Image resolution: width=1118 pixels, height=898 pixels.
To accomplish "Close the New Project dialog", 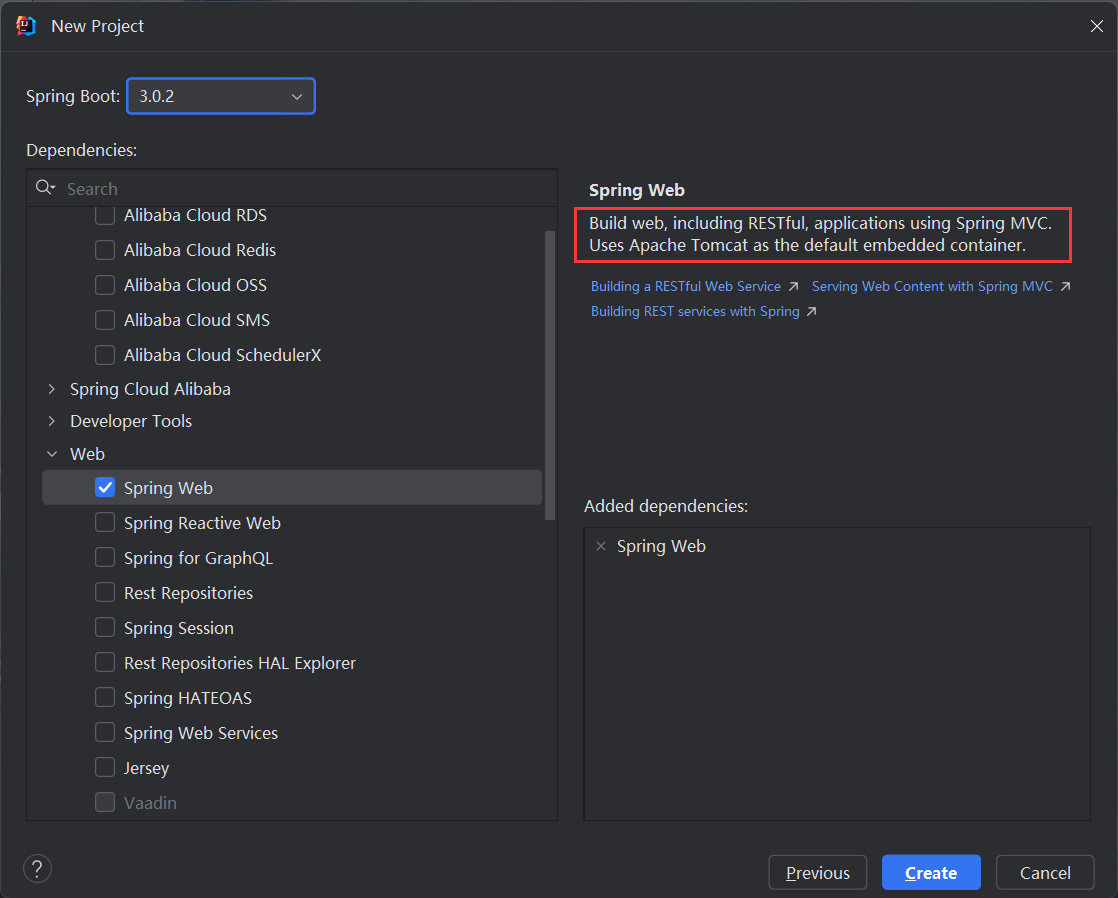I will [x=1097, y=26].
